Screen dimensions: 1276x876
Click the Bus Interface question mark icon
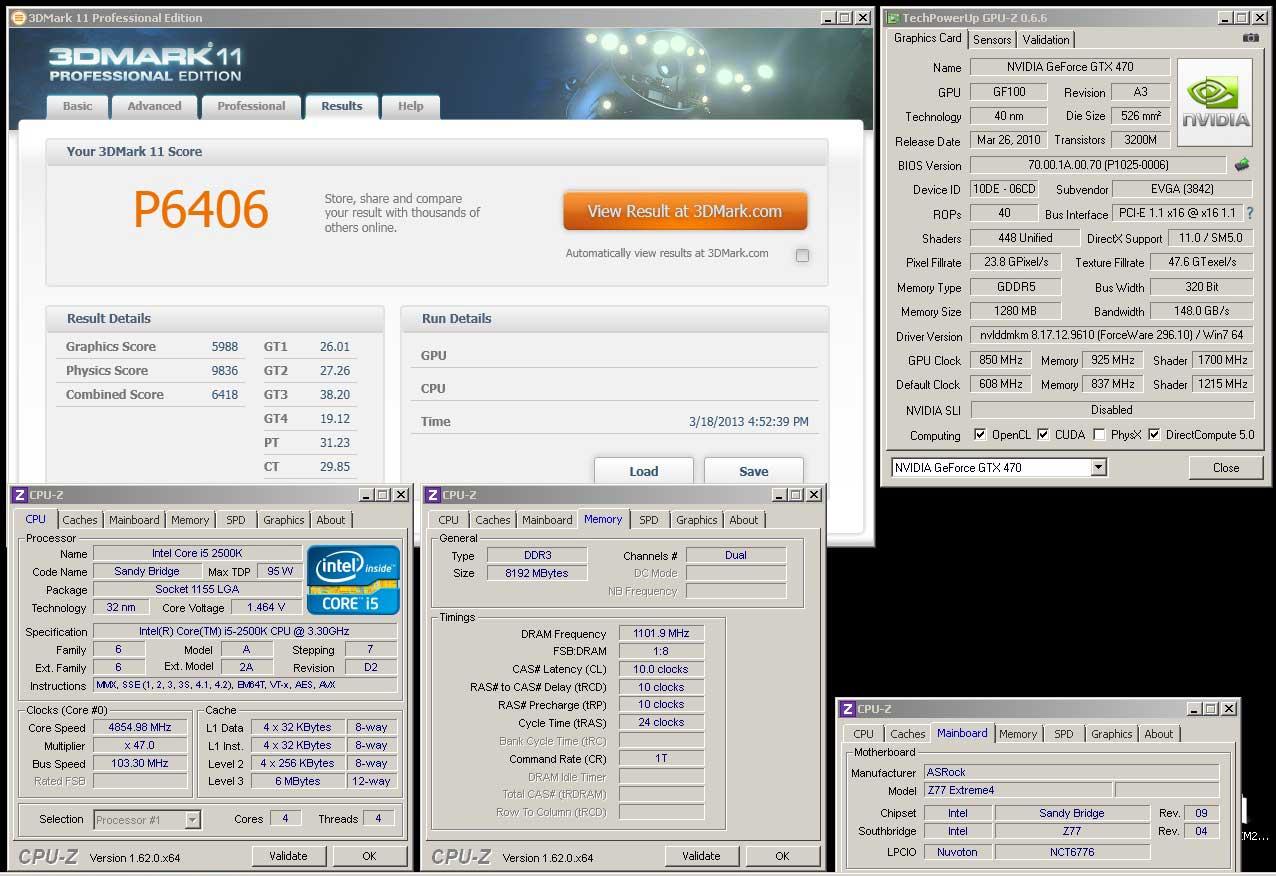click(1249, 213)
